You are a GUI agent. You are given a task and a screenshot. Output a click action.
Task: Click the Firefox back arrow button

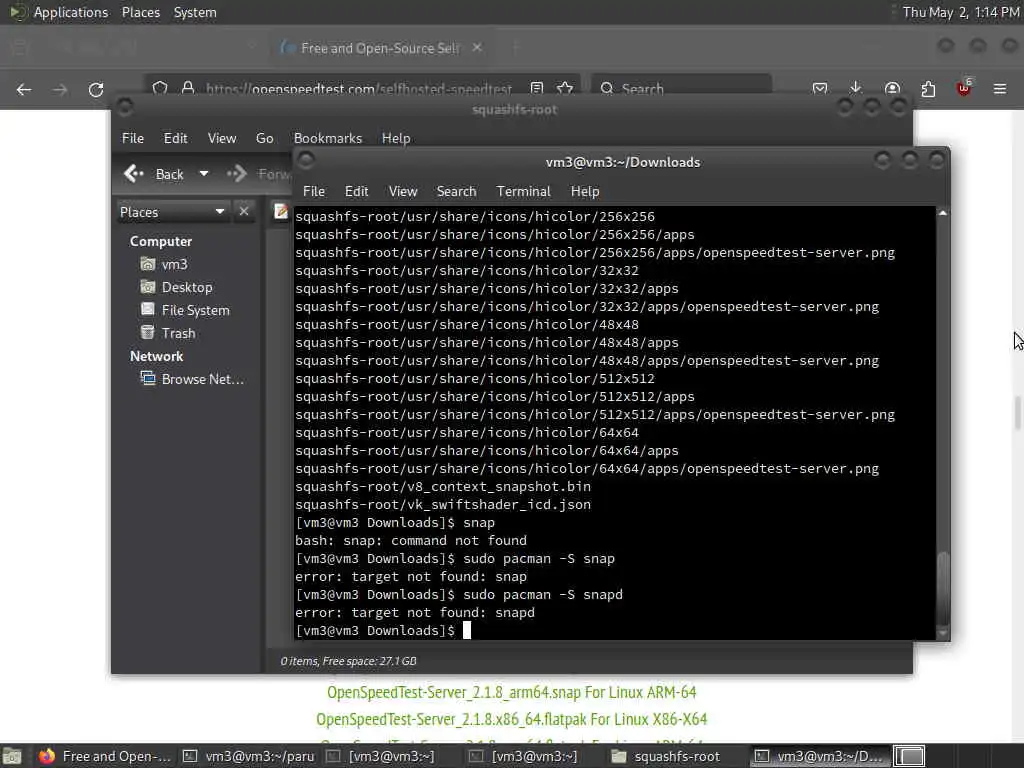point(24,89)
